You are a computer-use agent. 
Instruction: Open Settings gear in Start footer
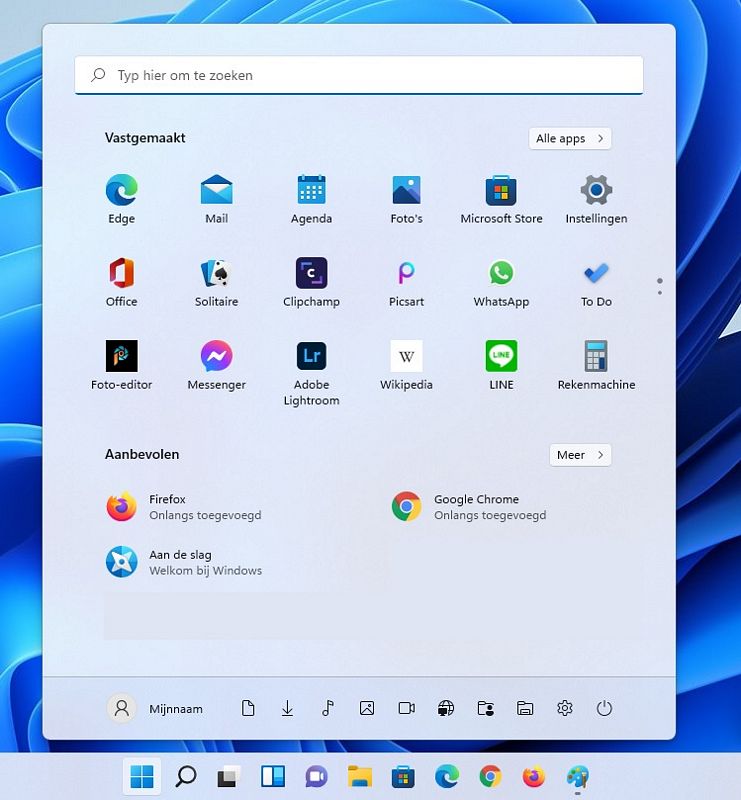coord(564,708)
